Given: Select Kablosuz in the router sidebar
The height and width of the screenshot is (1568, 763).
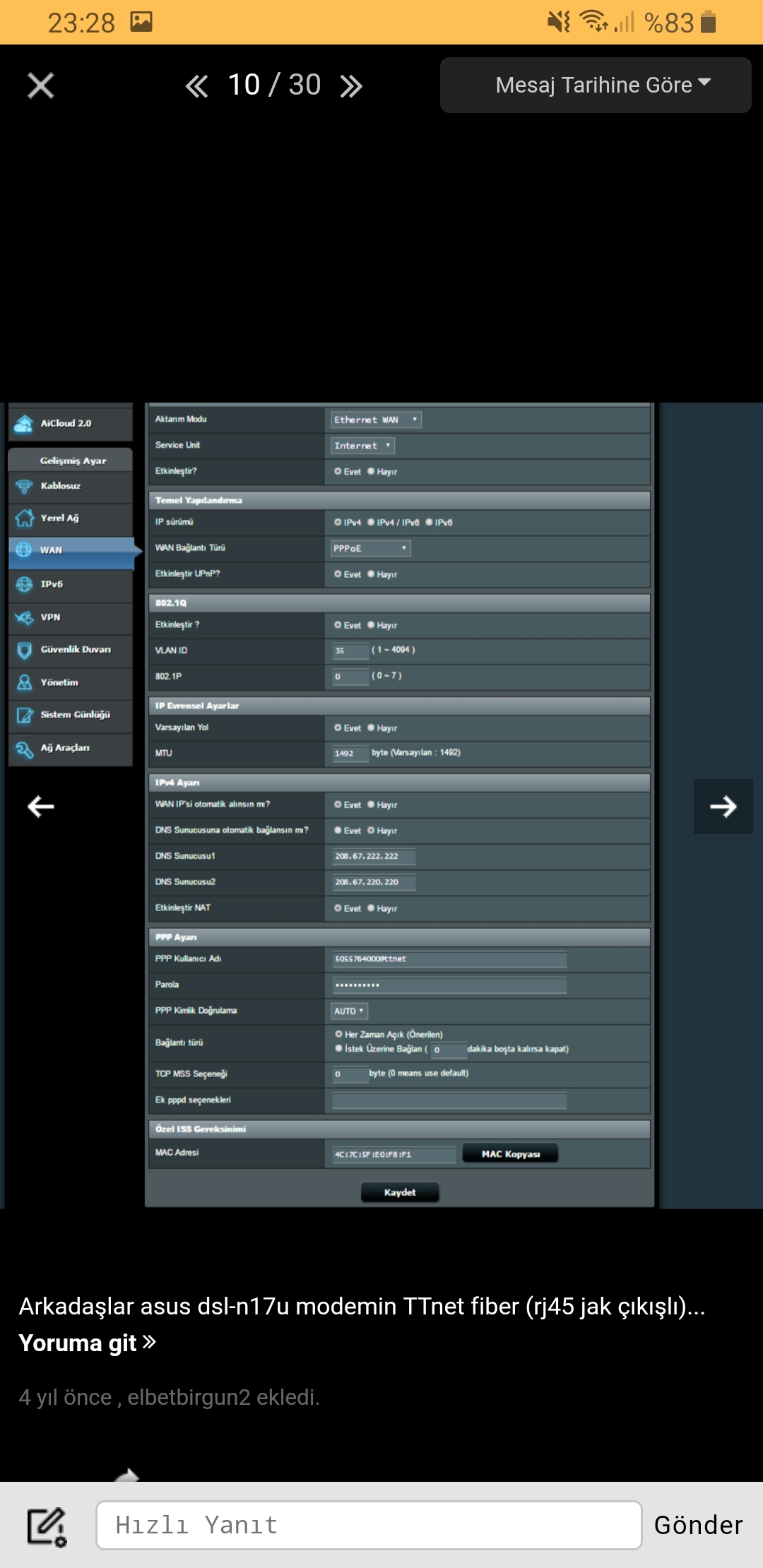Looking at the screenshot, I should tap(61, 486).
